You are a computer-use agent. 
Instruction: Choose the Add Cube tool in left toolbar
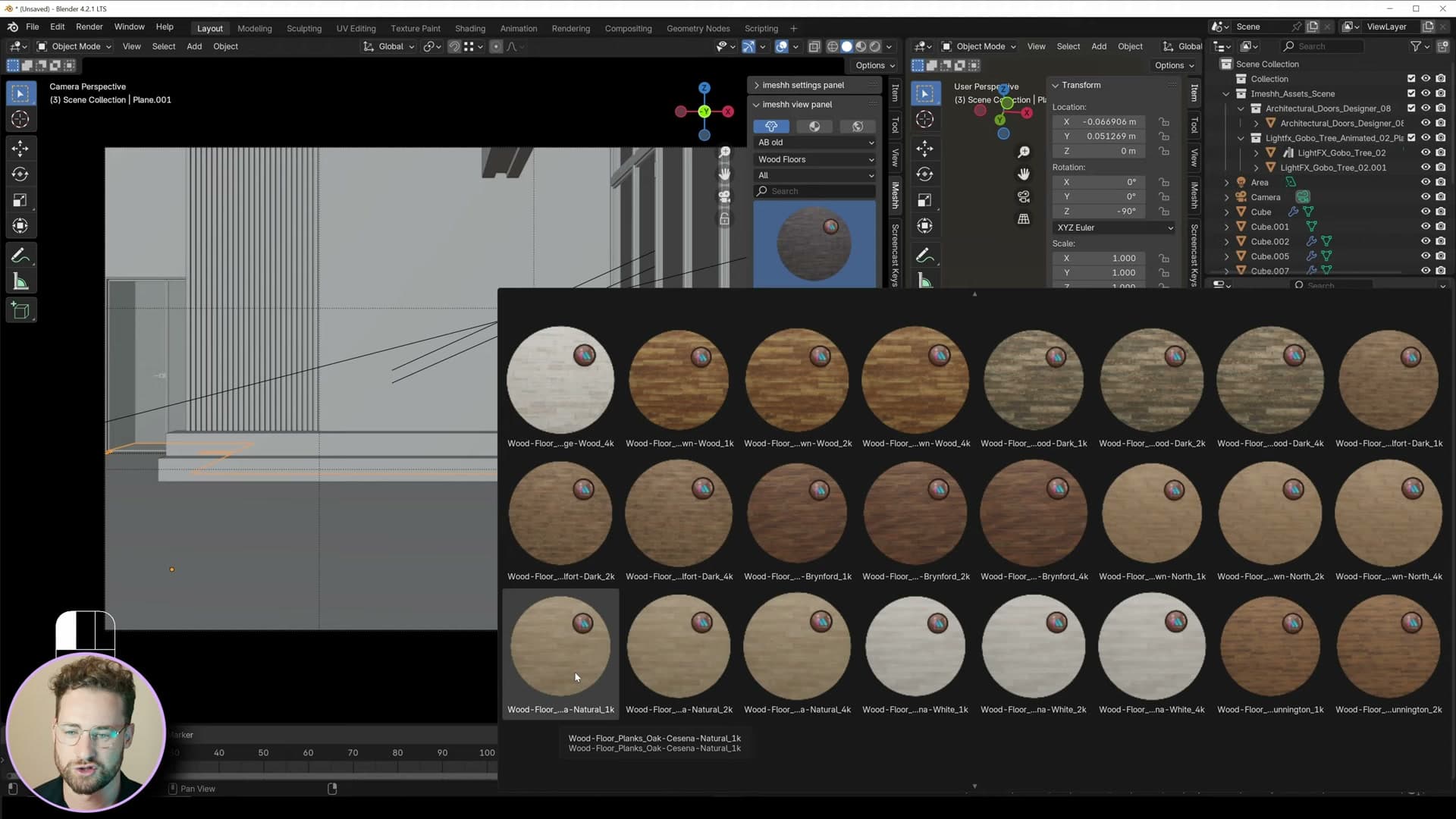tap(20, 310)
